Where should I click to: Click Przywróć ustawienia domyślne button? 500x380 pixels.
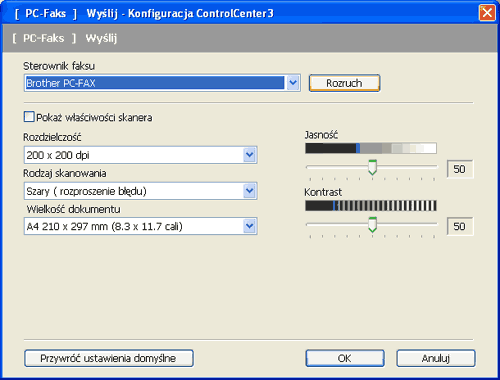pos(109,358)
